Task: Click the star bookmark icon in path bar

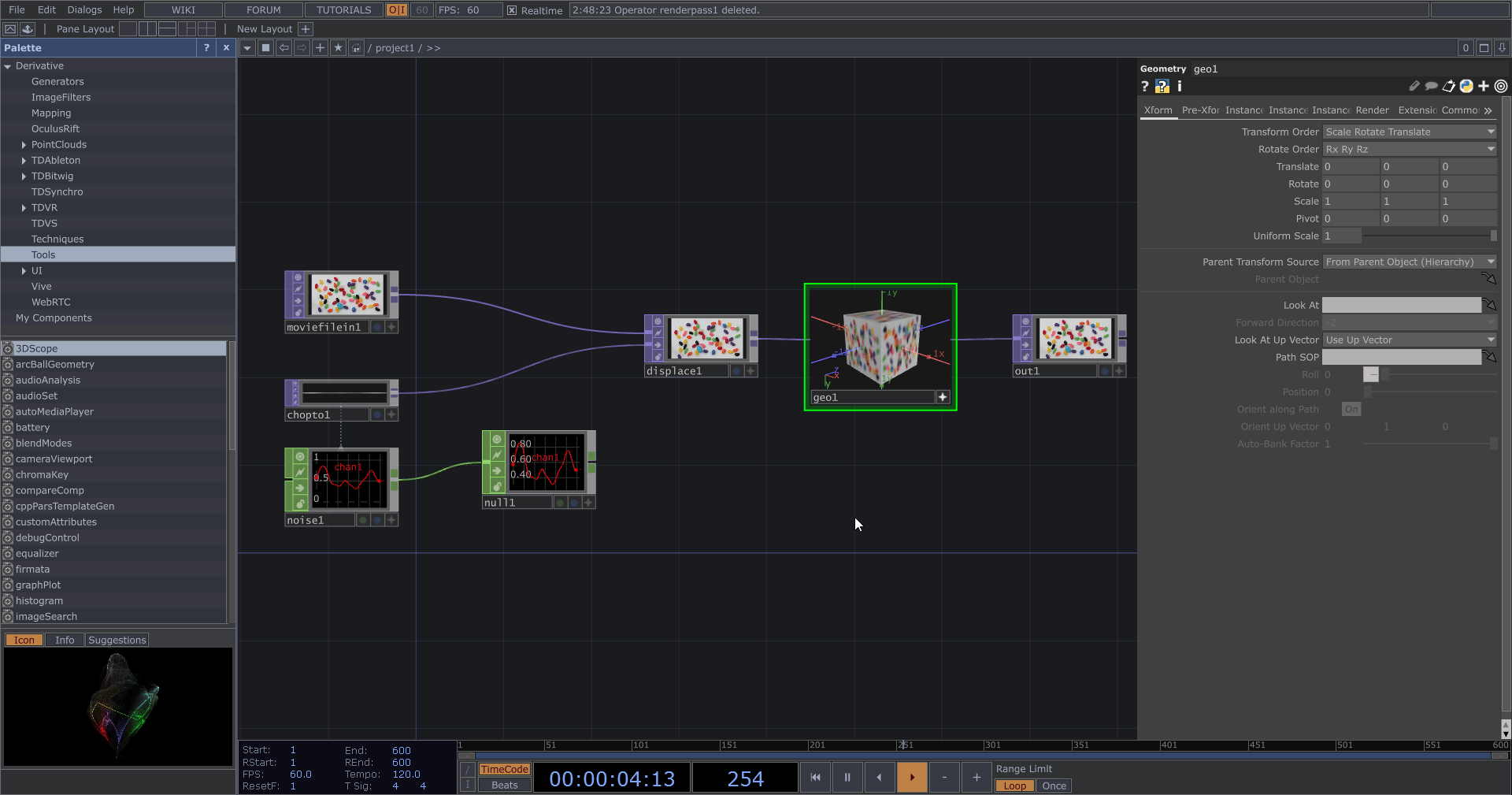Action: click(x=338, y=48)
